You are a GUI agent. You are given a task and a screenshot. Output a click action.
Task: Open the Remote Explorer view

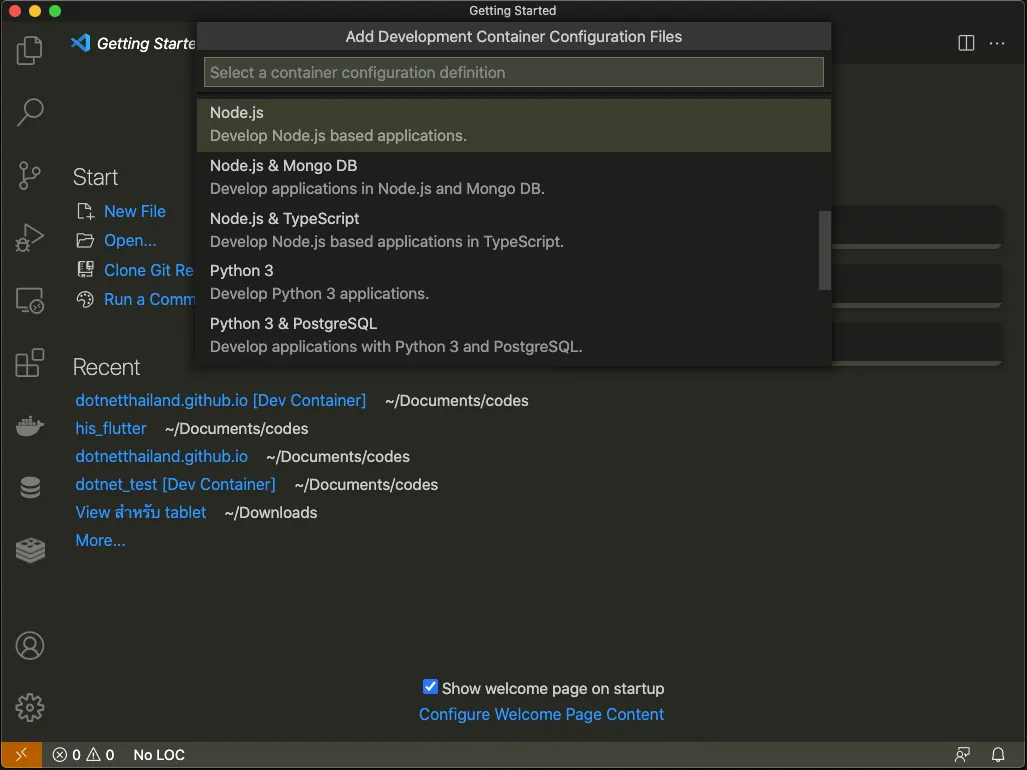29,301
